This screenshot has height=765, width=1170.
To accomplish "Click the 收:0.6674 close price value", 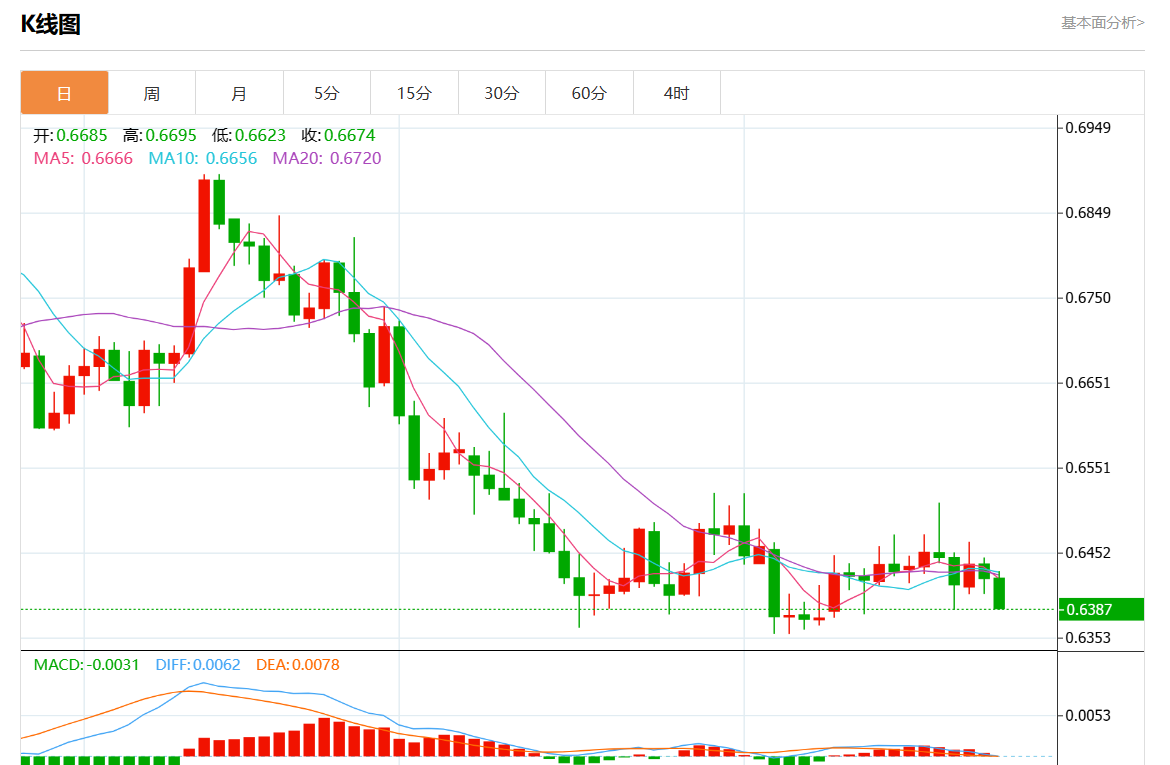I will (x=338, y=135).
